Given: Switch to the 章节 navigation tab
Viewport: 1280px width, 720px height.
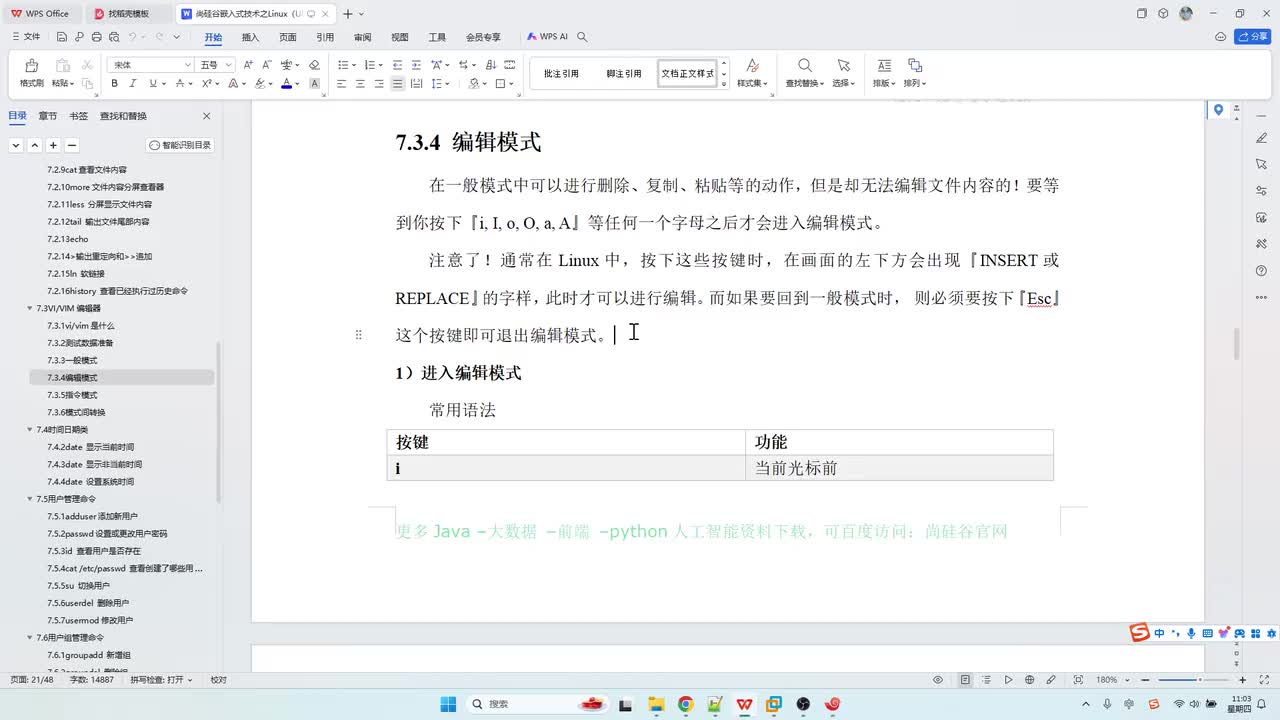Looking at the screenshot, I should [48, 116].
